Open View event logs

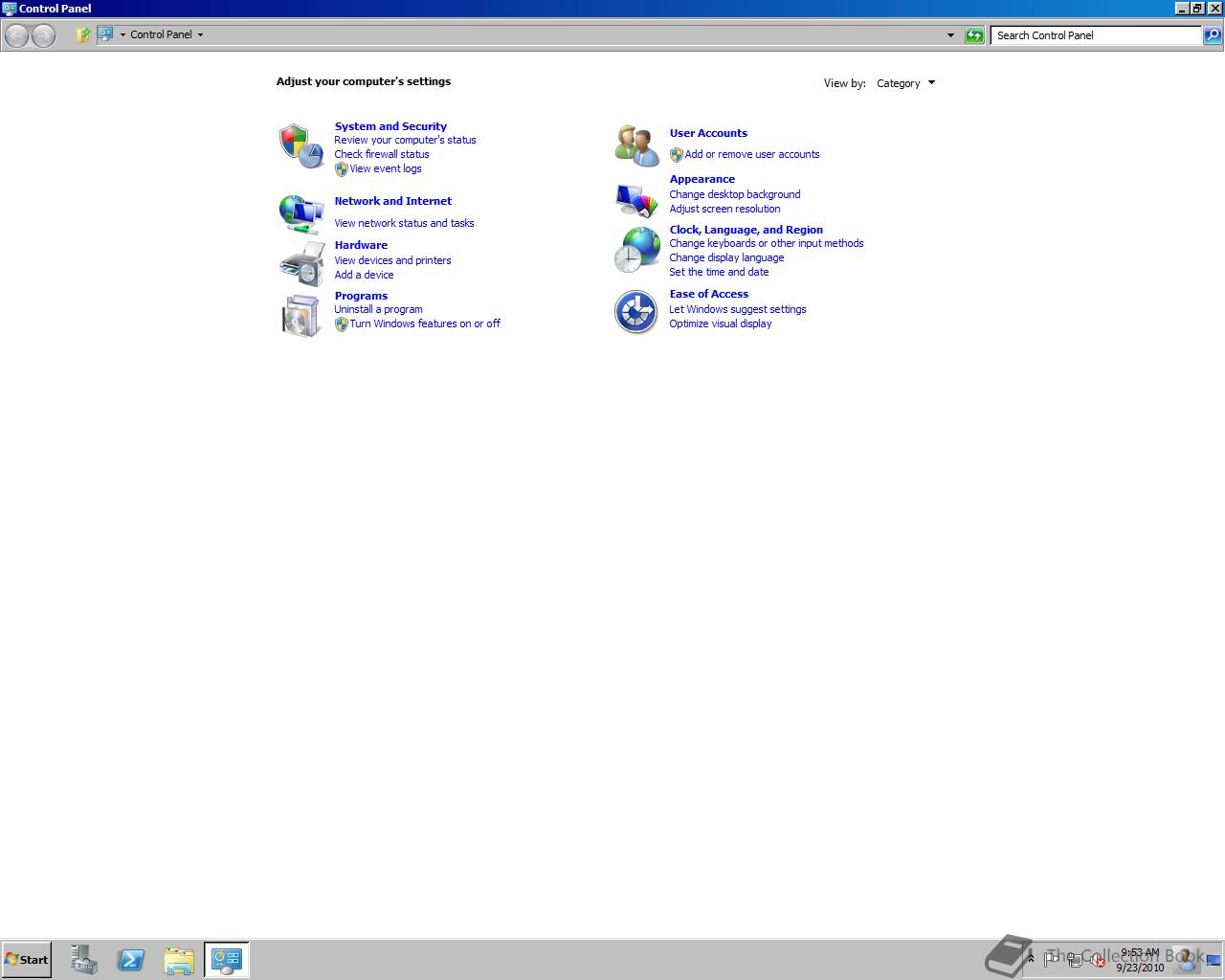pos(386,168)
